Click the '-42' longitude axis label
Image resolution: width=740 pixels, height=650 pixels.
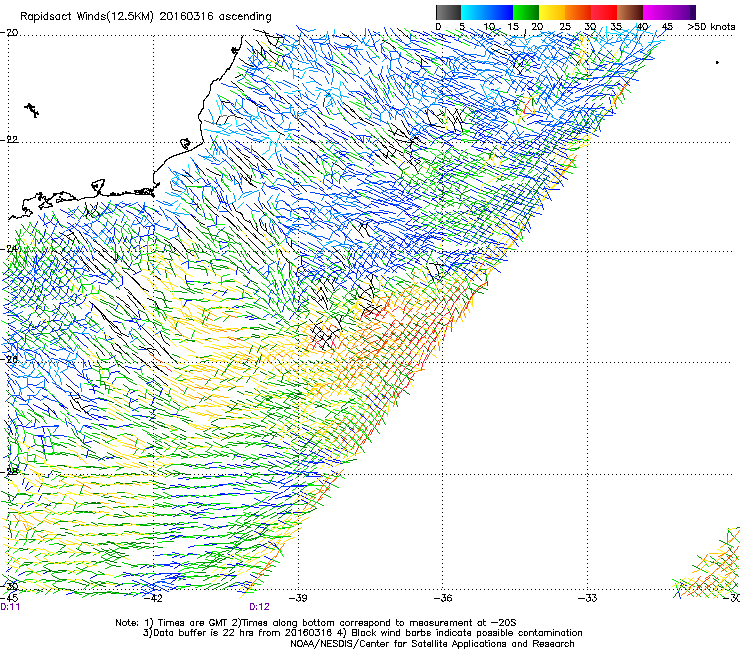click(153, 598)
